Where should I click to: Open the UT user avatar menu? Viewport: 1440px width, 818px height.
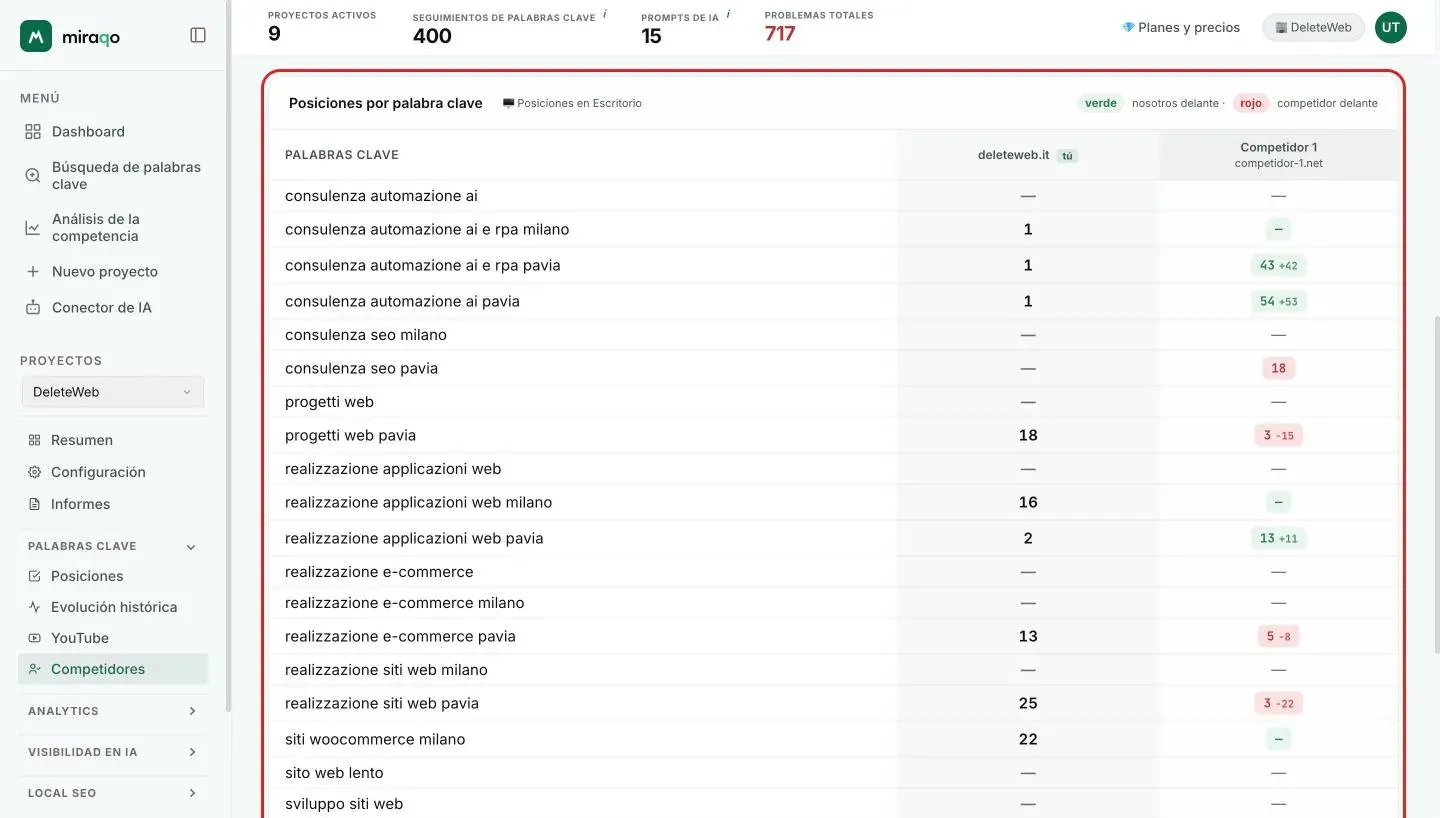[x=1390, y=28]
